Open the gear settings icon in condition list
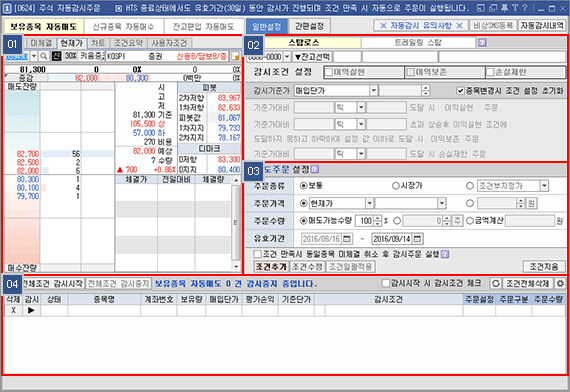The image size is (570, 392). pyautogui.click(x=560, y=283)
